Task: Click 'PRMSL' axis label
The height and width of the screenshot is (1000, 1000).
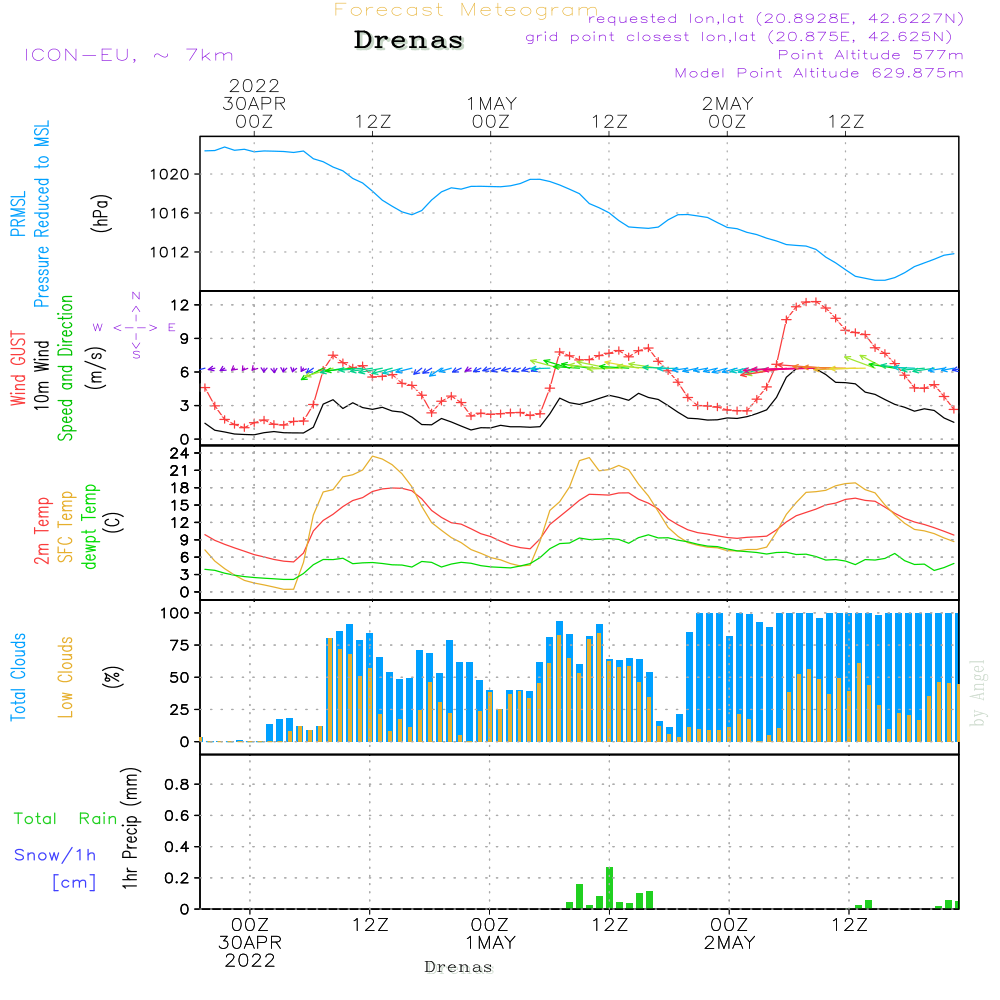Action: point(18,214)
